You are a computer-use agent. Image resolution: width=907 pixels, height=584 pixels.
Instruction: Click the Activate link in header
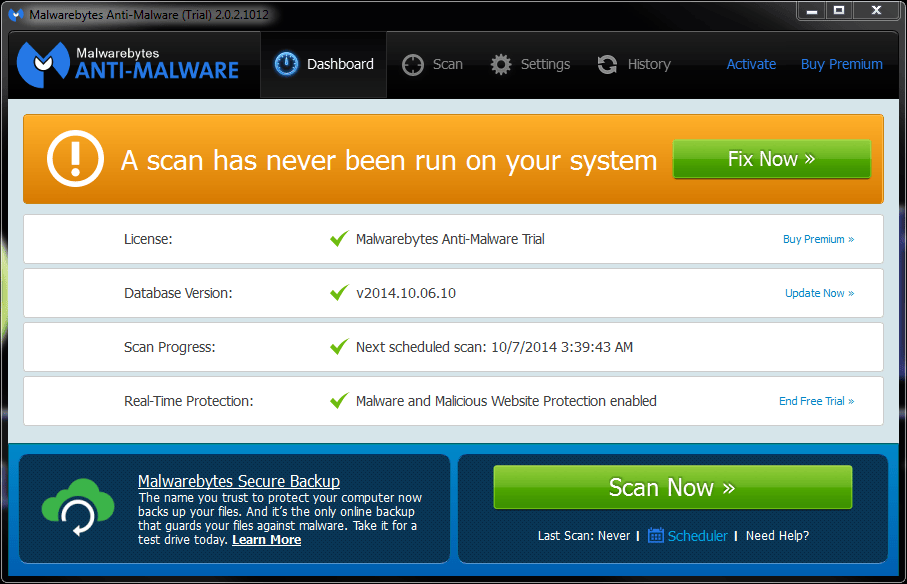tap(751, 64)
